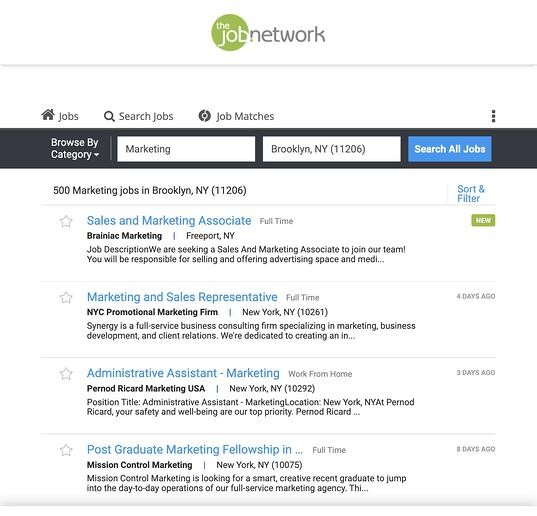Open the Administrative Assistant - Marketing listing

click(x=183, y=373)
